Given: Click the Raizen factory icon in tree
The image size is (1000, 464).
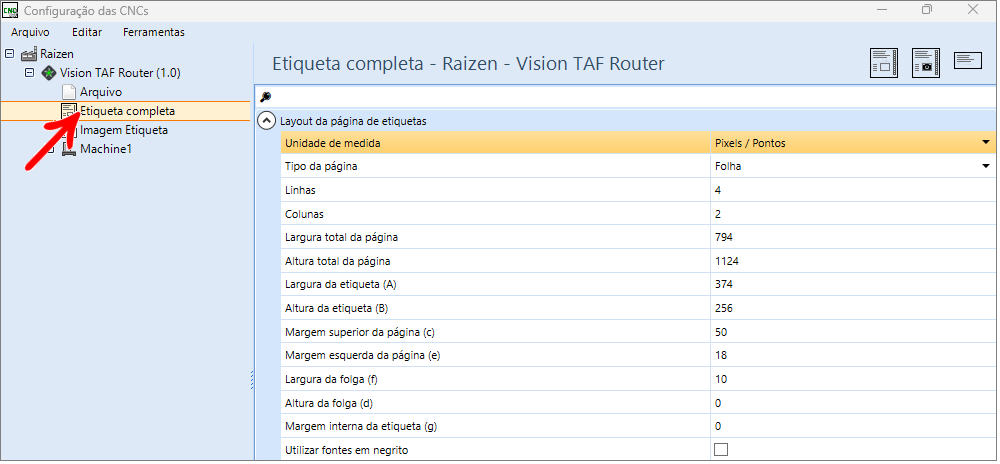Looking at the screenshot, I should (29, 54).
